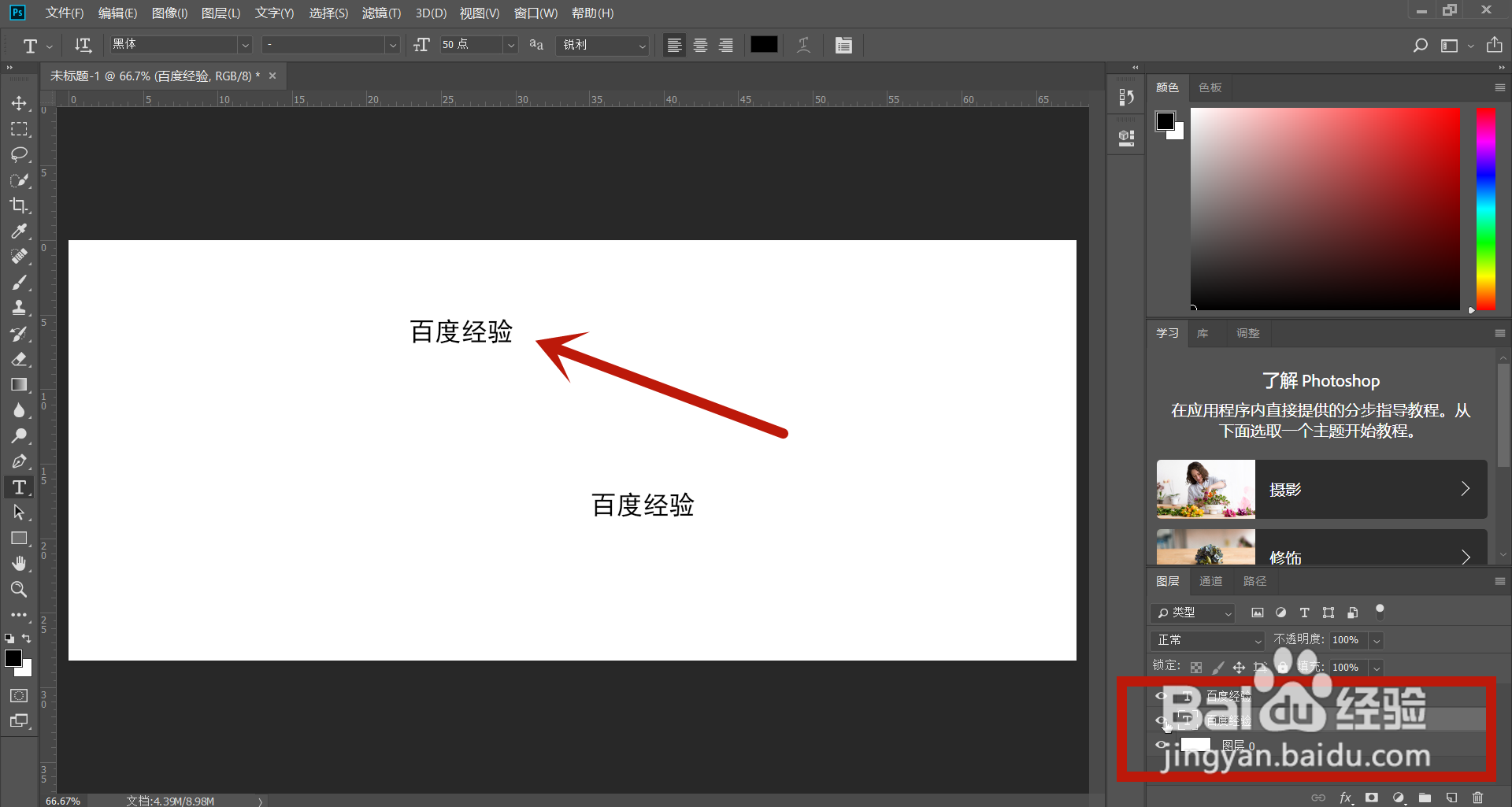Open the 修饰 tutorial topic
The image size is (1512, 807).
[1321, 547]
